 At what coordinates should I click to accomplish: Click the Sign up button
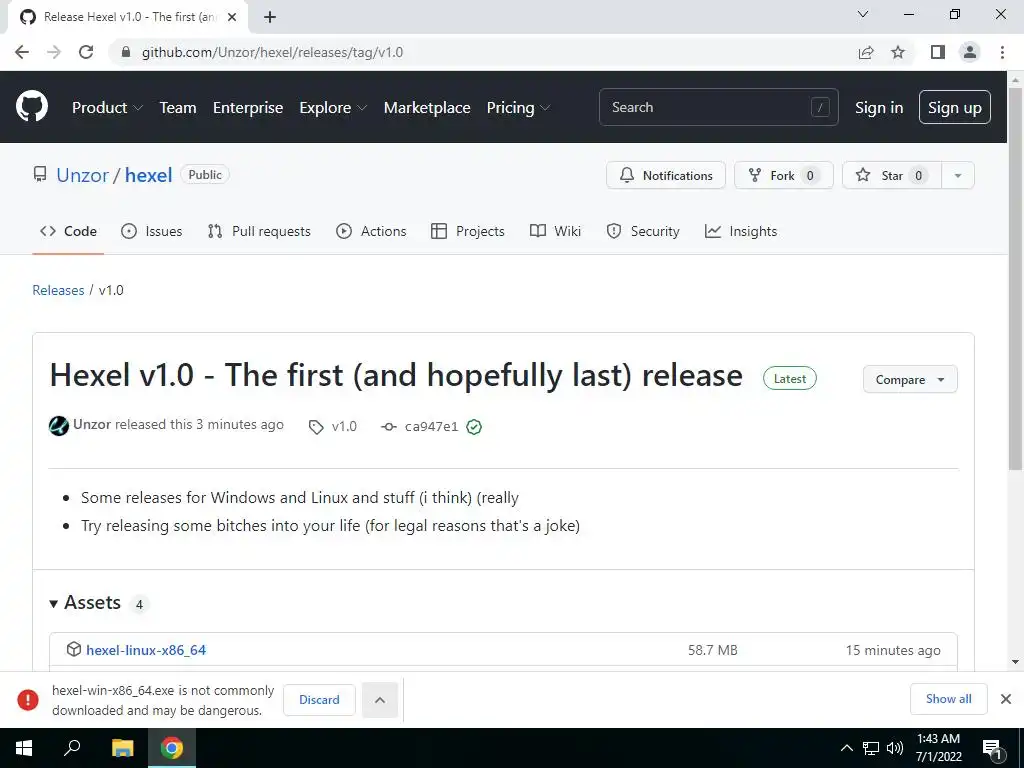(x=955, y=107)
